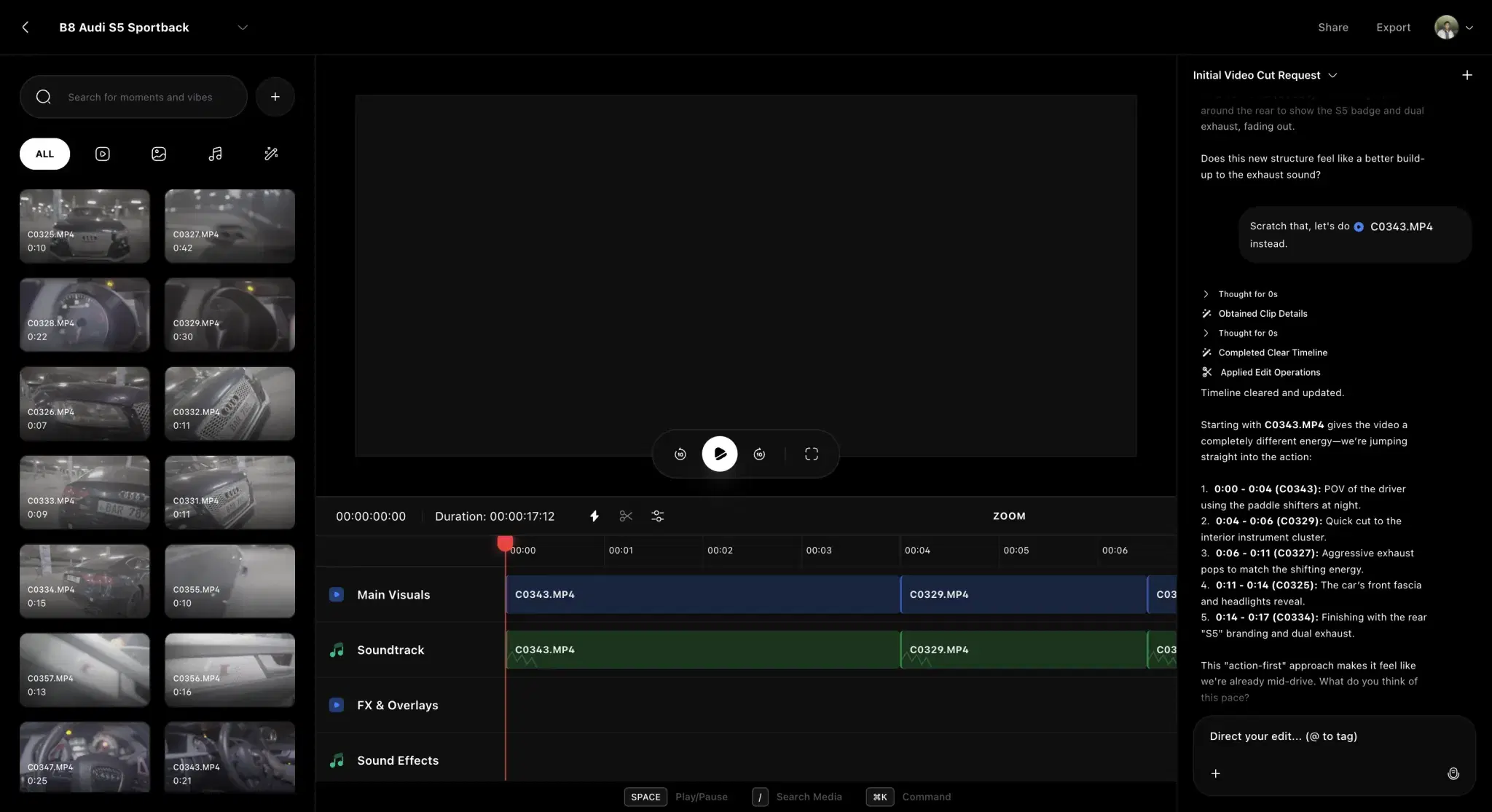Image resolution: width=1492 pixels, height=812 pixels.
Task: Filter media library by magic wand effects
Action: (x=271, y=154)
